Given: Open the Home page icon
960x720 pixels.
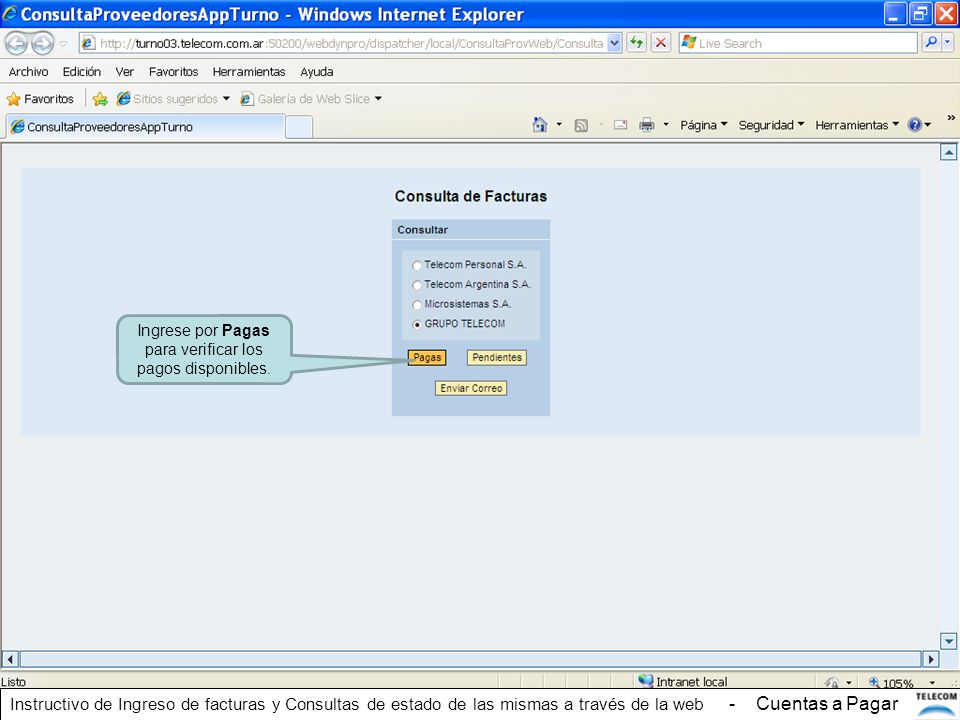Looking at the screenshot, I should click(539, 125).
